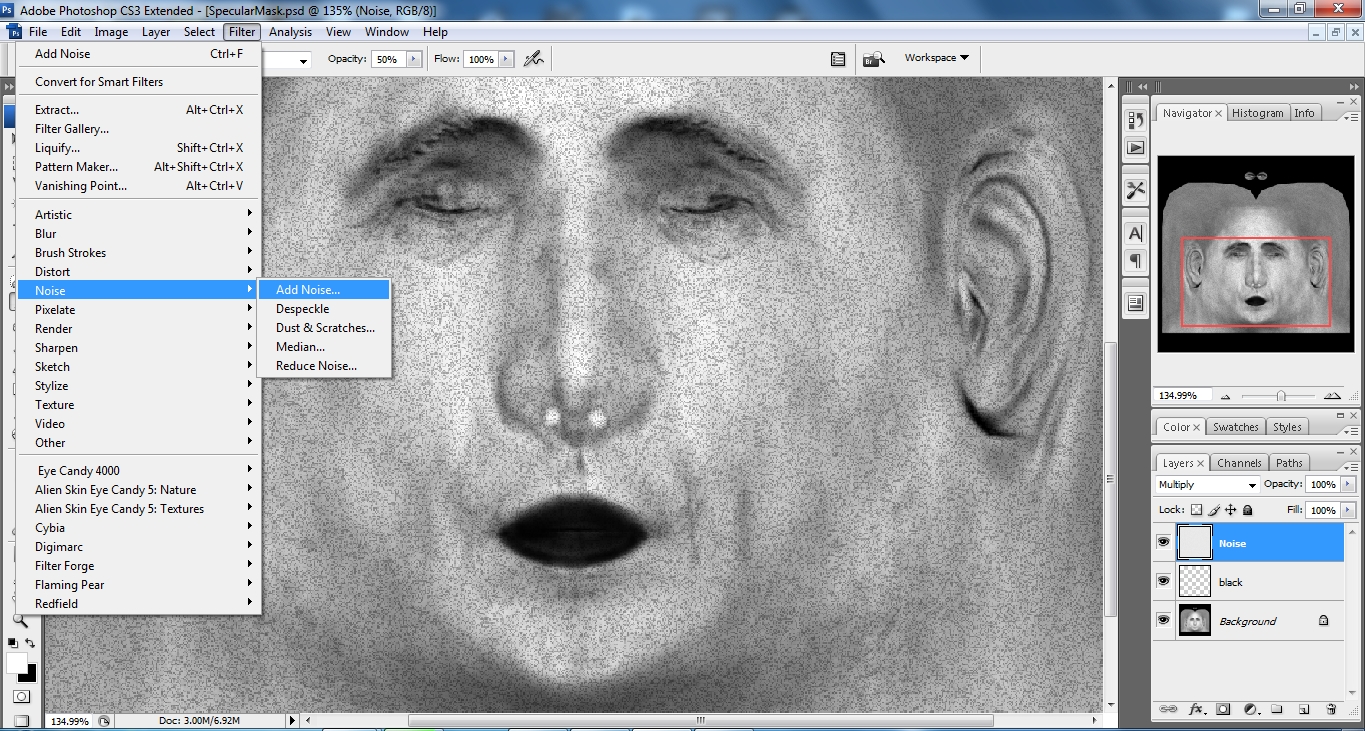Screen dimensions: 1365x731
Task: Open the Actions panel dock icon
Action: tap(1136, 147)
